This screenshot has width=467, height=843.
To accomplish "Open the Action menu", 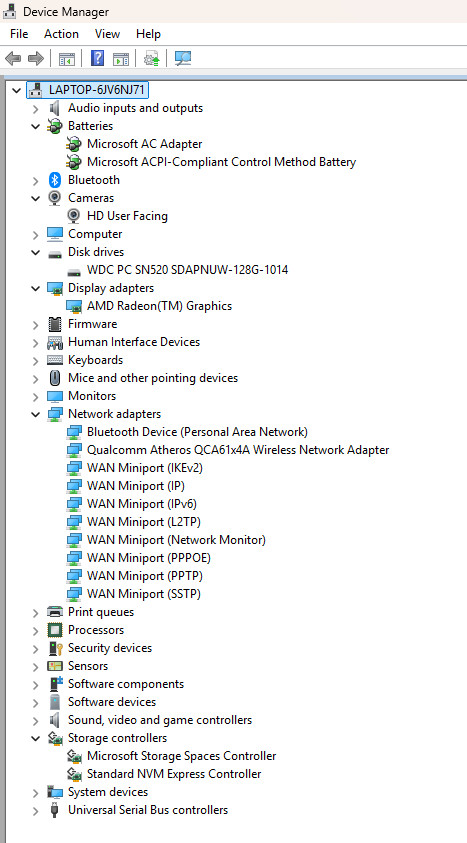I will click(x=61, y=34).
